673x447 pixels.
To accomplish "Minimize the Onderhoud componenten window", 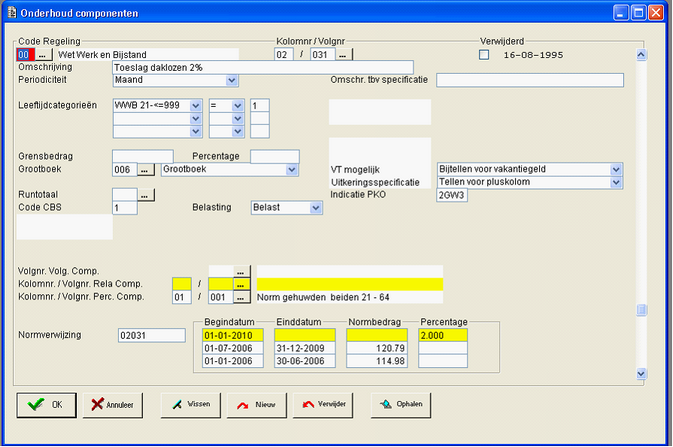I will point(621,13).
